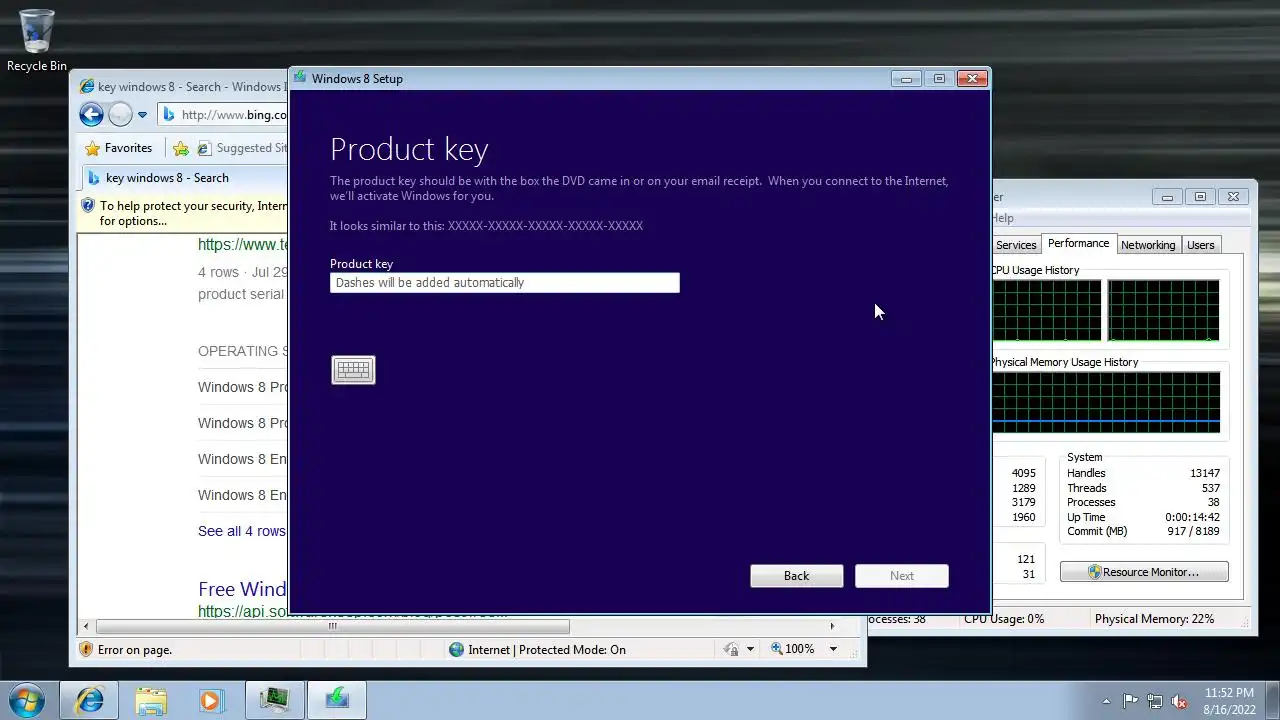Click the security shield icon on information bar
1280x720 pixels.
click(x=89, y=206)
